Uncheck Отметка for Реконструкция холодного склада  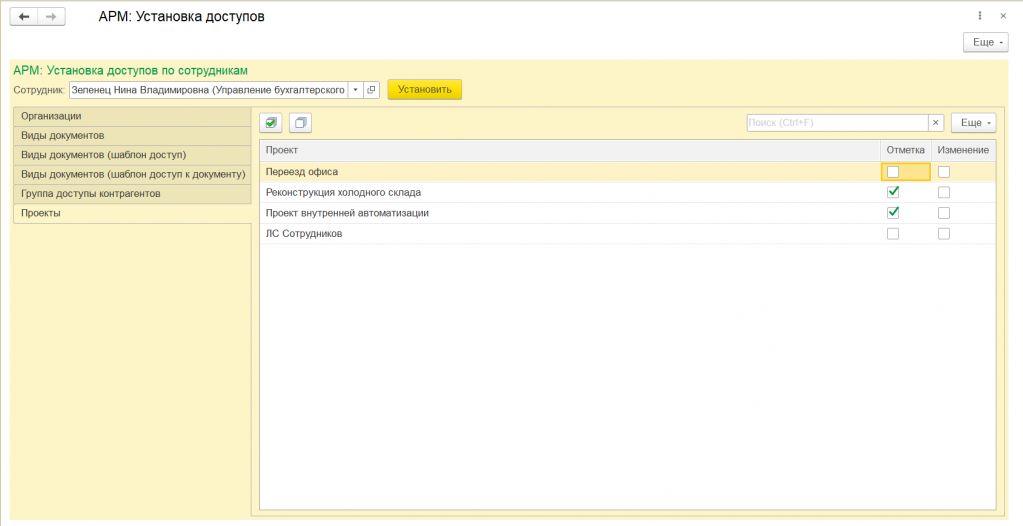[893, 193]
